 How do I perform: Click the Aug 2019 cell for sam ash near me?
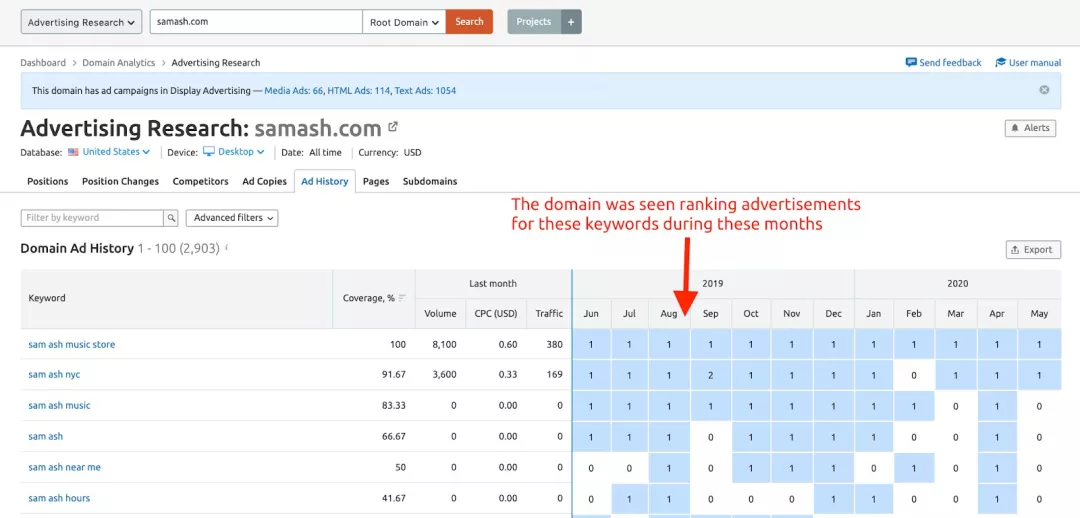[669, 468]
